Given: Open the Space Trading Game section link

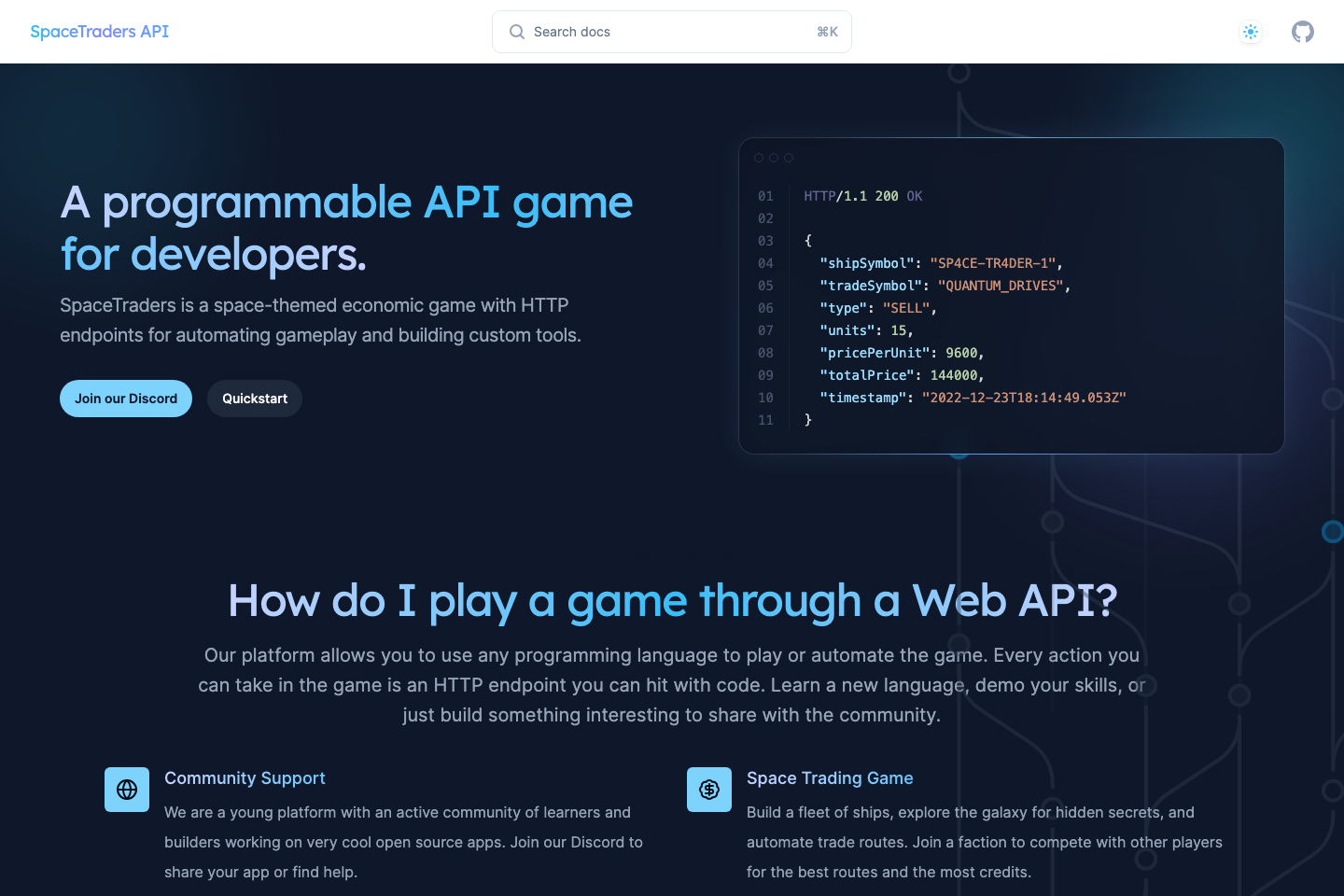Looking at the screenshot, I should pyautogui.click(x=830, y=777).
